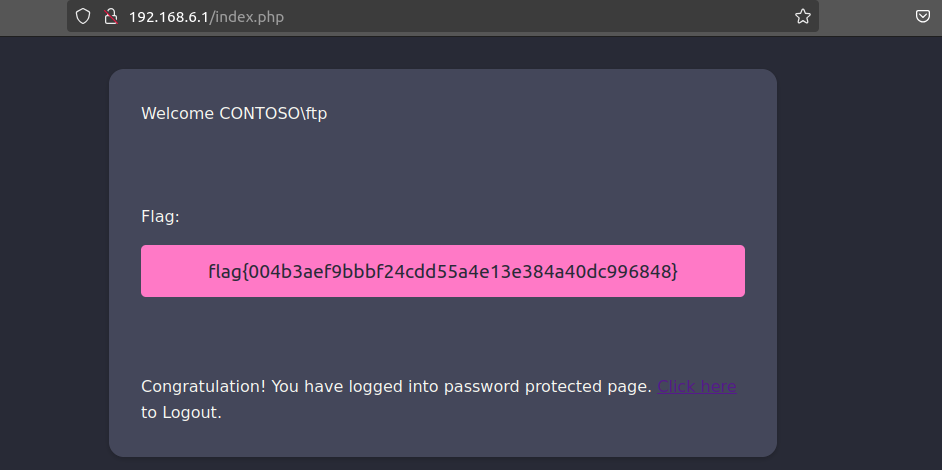Click empty card space below the Welcome line
The width and height of the screenshot is (942, 470).
click(x=440, y=160)
